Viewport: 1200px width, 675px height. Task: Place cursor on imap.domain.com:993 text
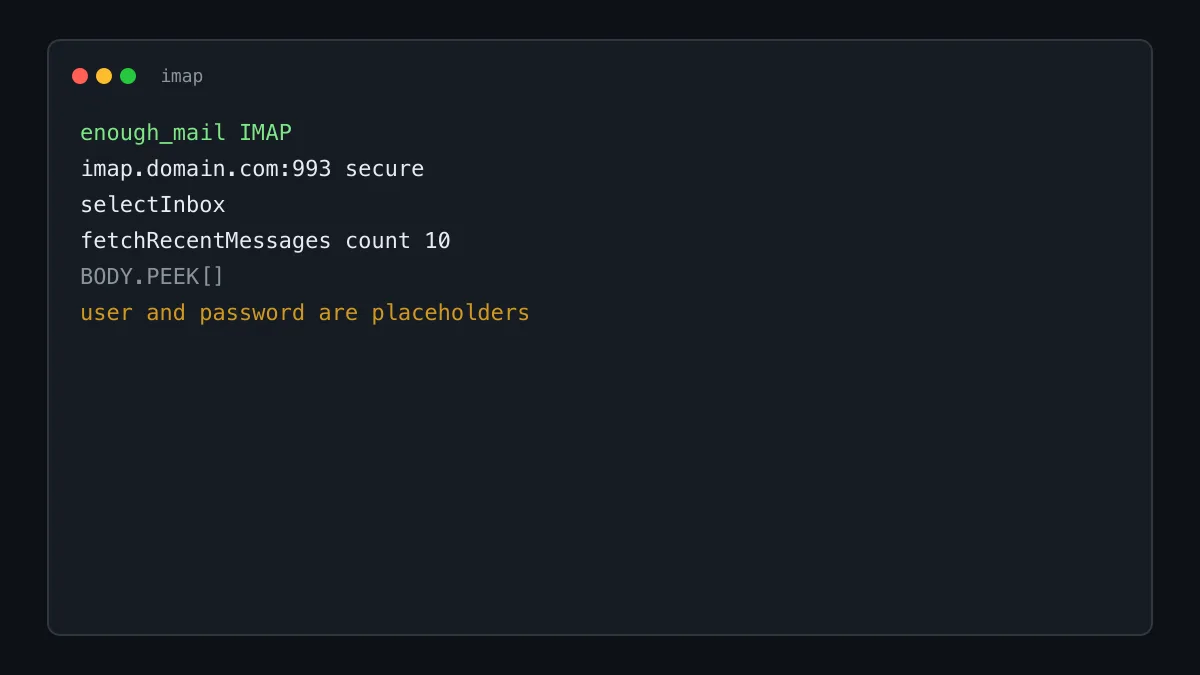[206, 169]
